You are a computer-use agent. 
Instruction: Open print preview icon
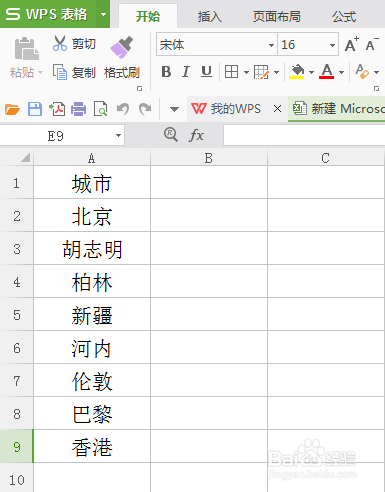pos(100,109)
